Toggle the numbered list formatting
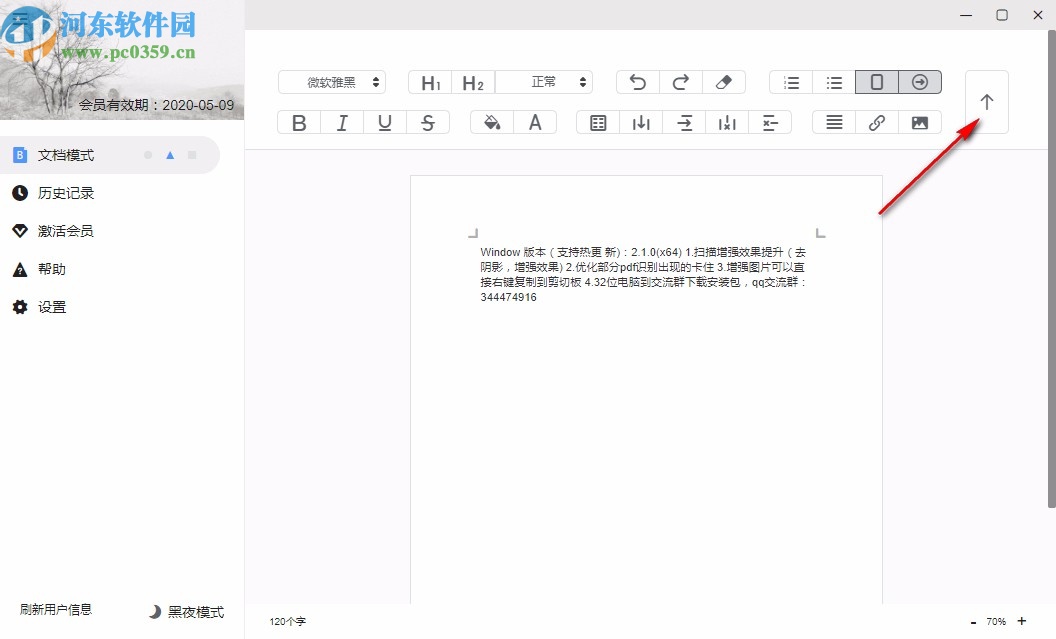 click(x=790, y=81)
